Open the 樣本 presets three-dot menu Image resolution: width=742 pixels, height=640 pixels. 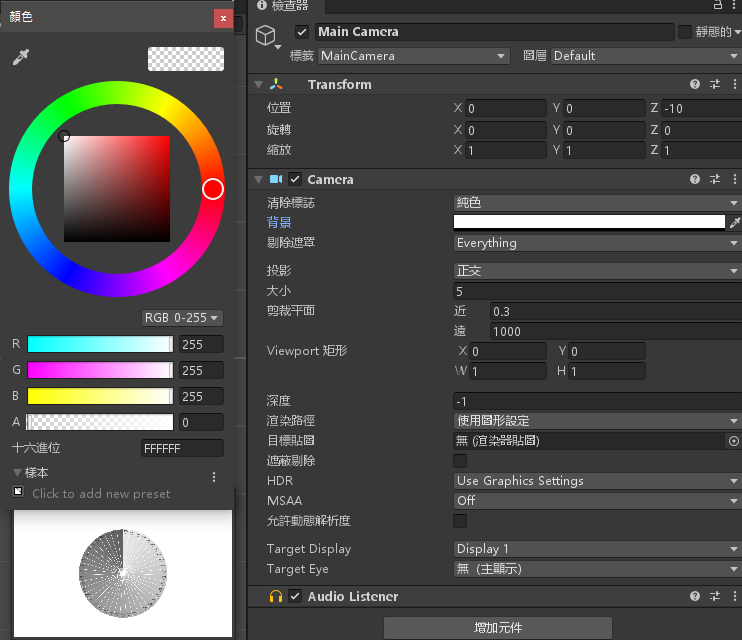pyautogui.click(x=214, y=477)
